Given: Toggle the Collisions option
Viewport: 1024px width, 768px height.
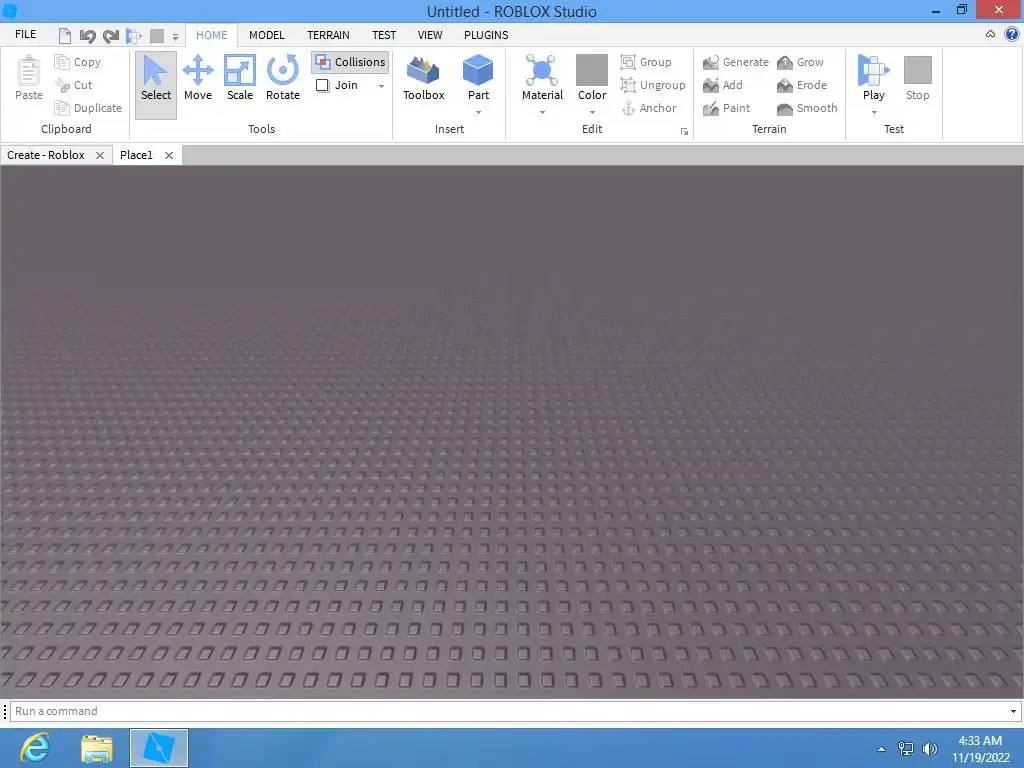Looking at the screenshot, I should (350, 62).
